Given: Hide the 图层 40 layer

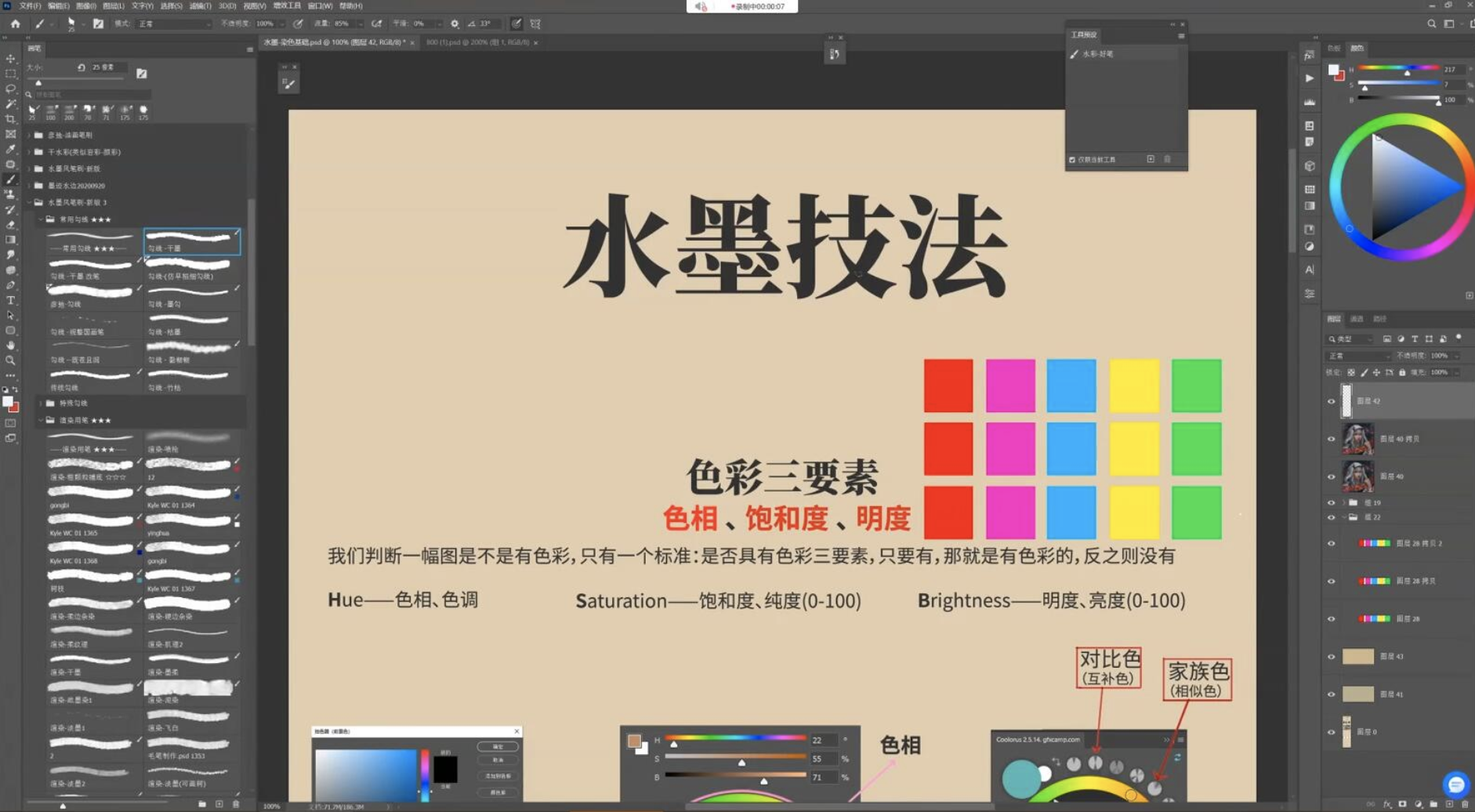Looking at the screenshot, I should pyautogui.click(x=1332, y=476).
